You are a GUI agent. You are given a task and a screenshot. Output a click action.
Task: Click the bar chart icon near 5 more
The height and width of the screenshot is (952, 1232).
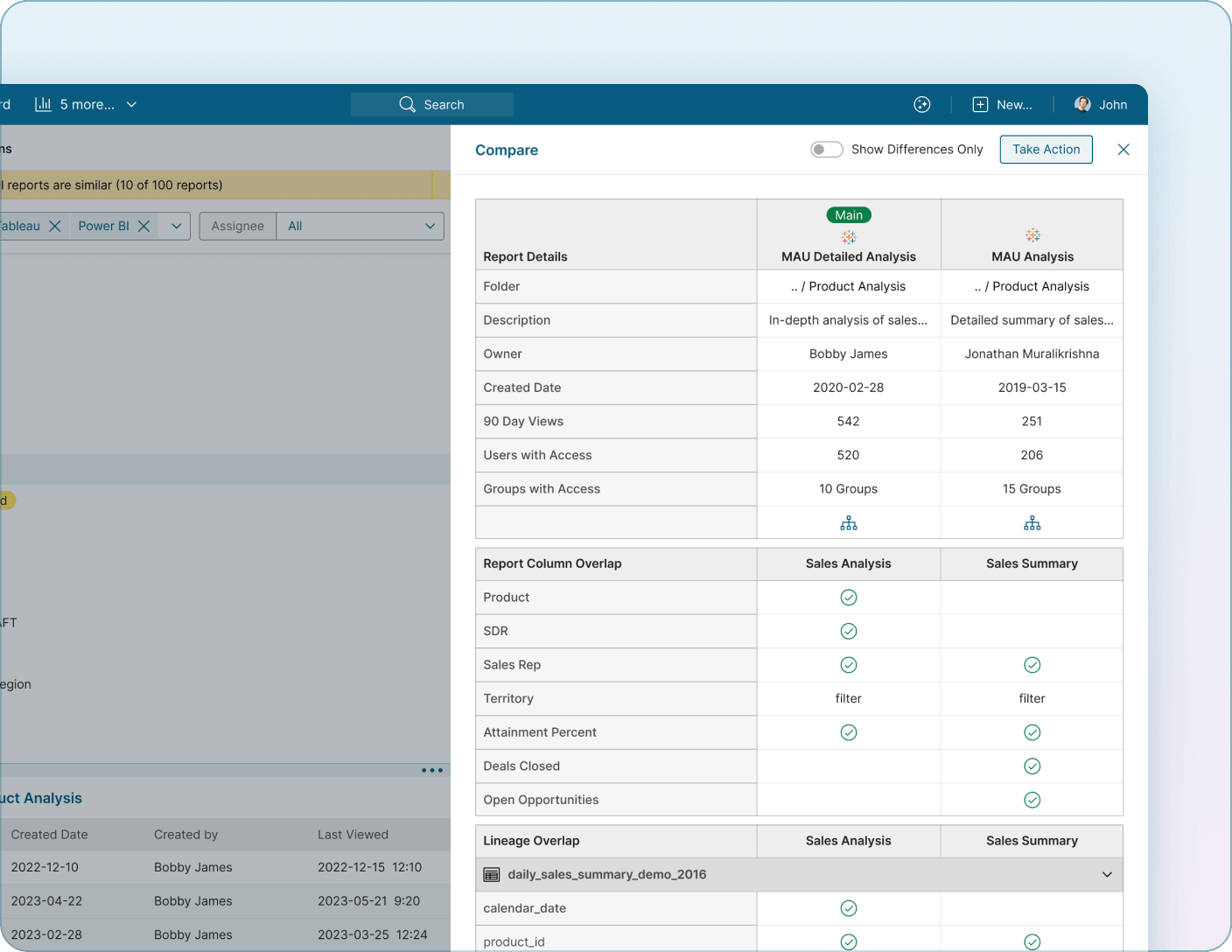click(x=43, y=104)
